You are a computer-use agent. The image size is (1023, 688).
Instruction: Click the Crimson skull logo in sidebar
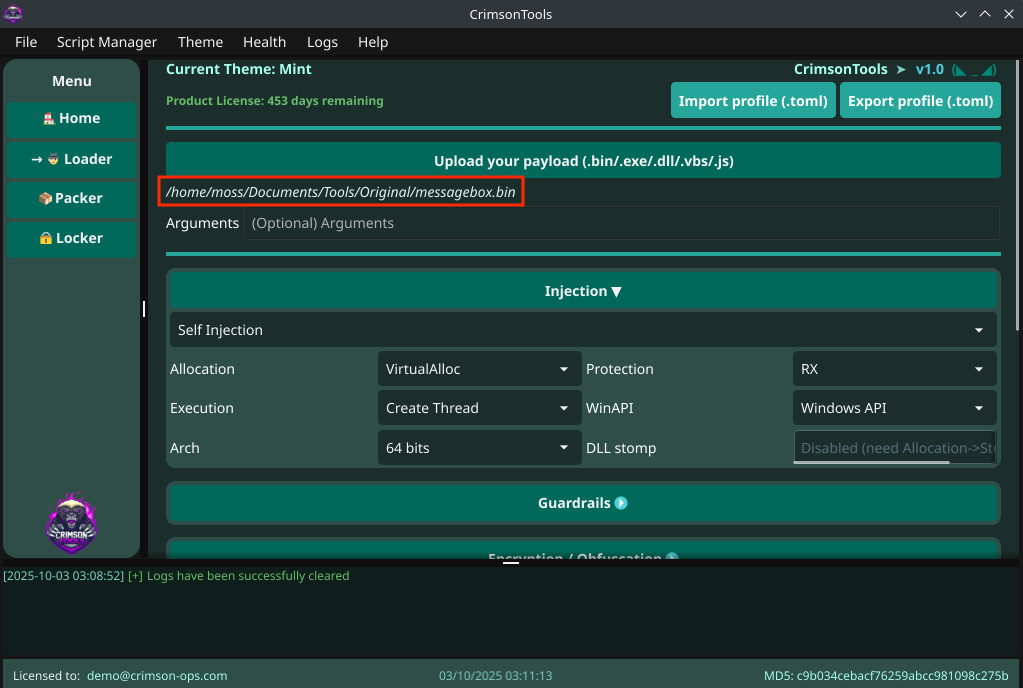[x=71, y=523]
